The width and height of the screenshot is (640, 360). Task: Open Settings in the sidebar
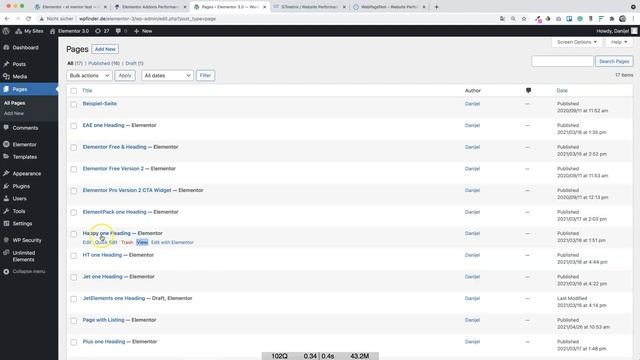point(22,224)
